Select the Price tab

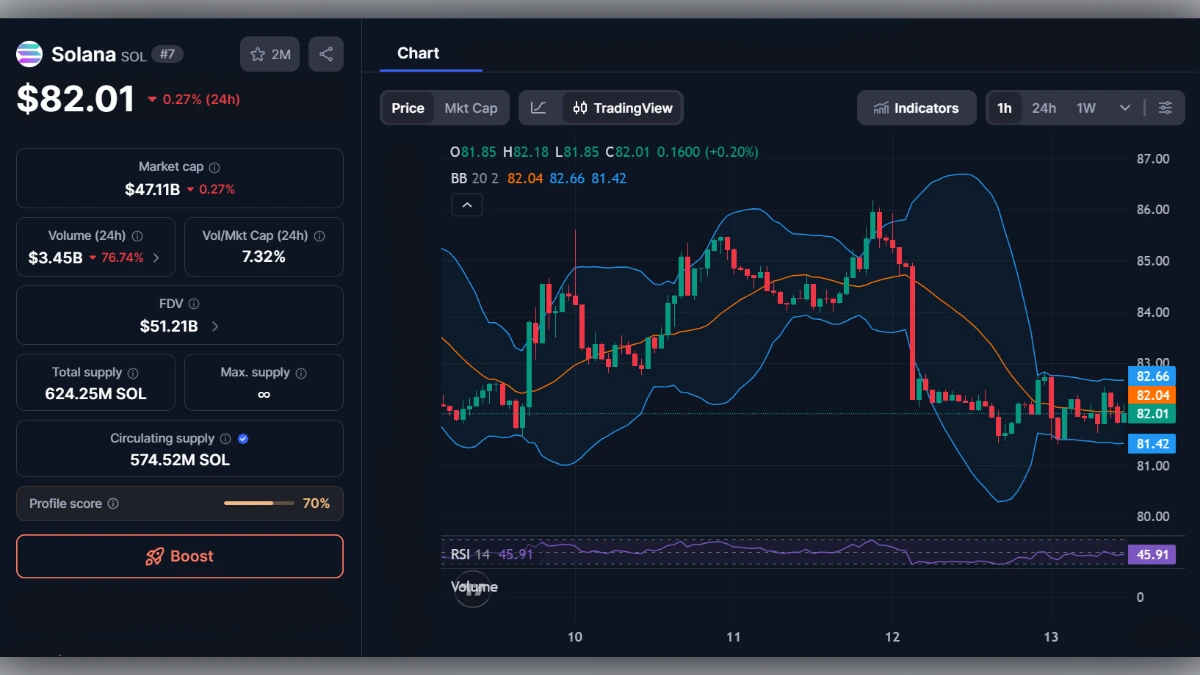tap(407, 107)
